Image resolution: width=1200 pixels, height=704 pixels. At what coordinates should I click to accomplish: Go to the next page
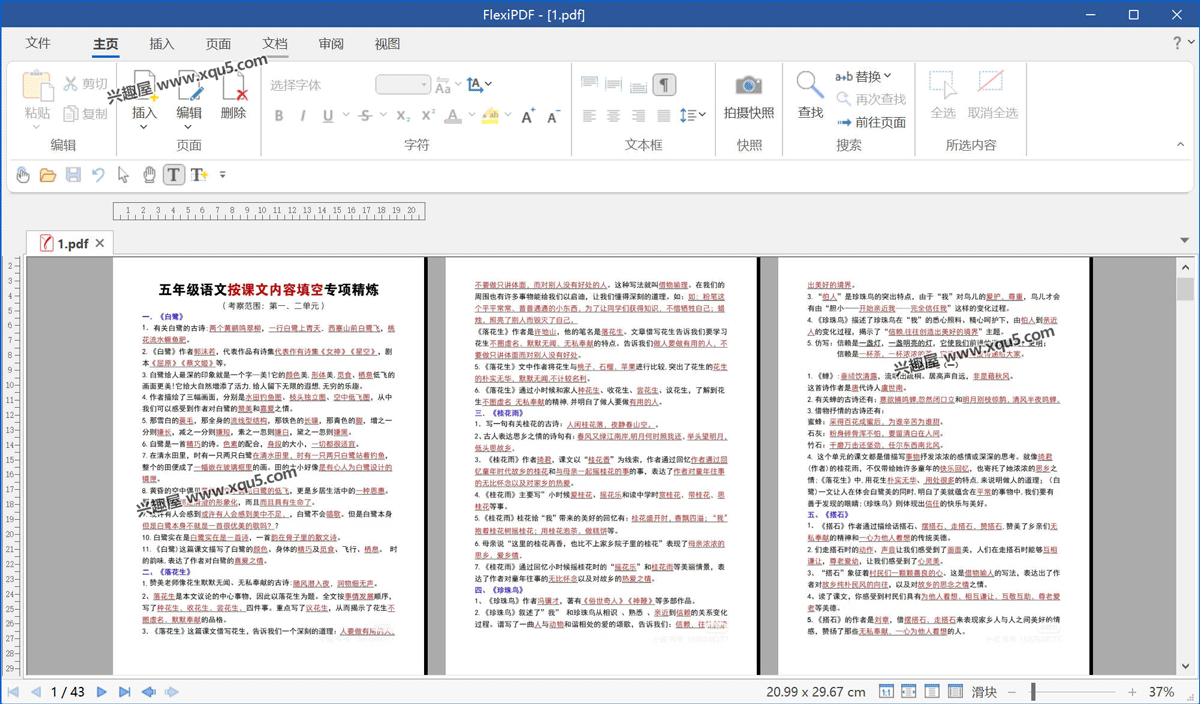[102, 692]
